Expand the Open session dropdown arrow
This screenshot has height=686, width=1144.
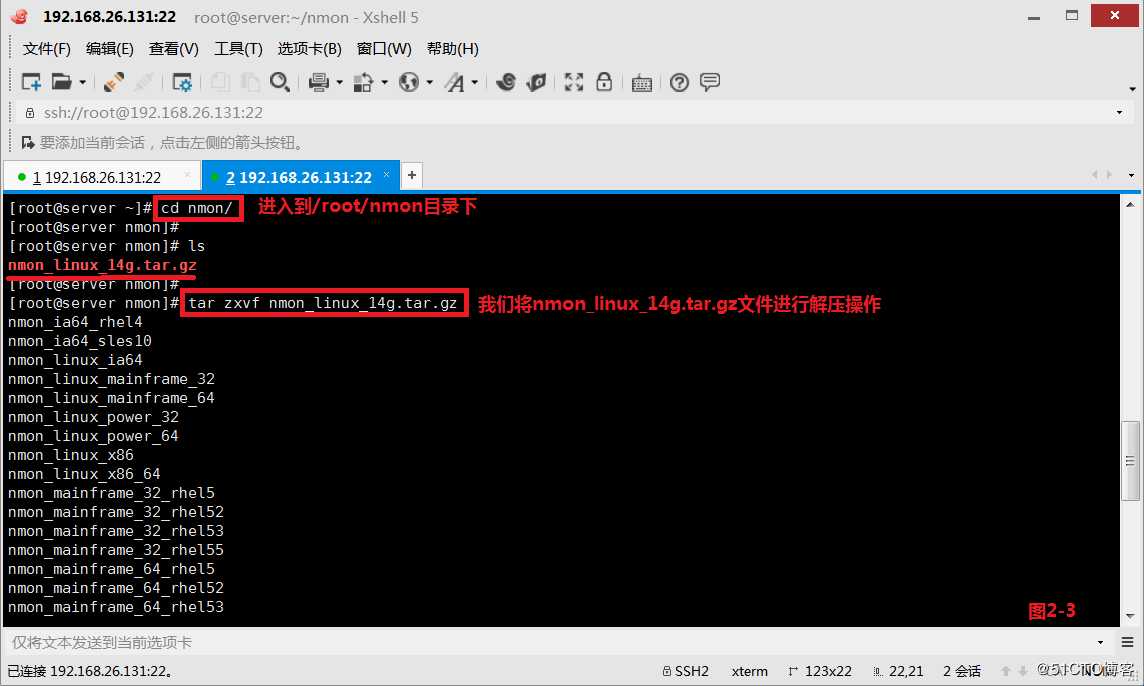(82, 82)
